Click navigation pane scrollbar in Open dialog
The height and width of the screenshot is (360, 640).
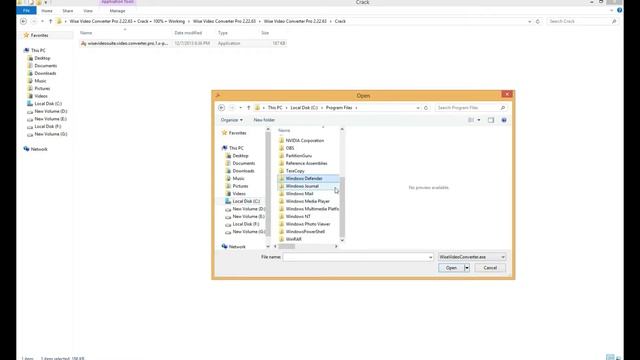pyautogui.click(x=268, y=184)
